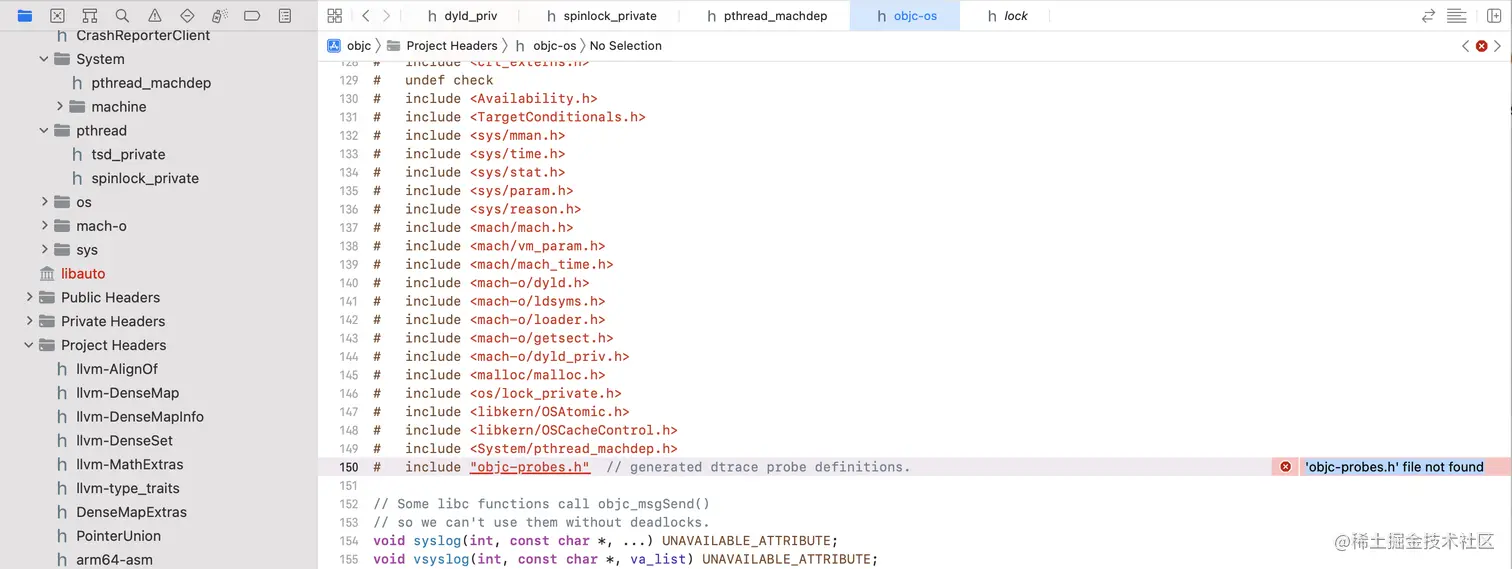The height and width of the screenshot is (569, 1512).
Task: Open llvm-DenseSet header file
Action: click(124, 440)
